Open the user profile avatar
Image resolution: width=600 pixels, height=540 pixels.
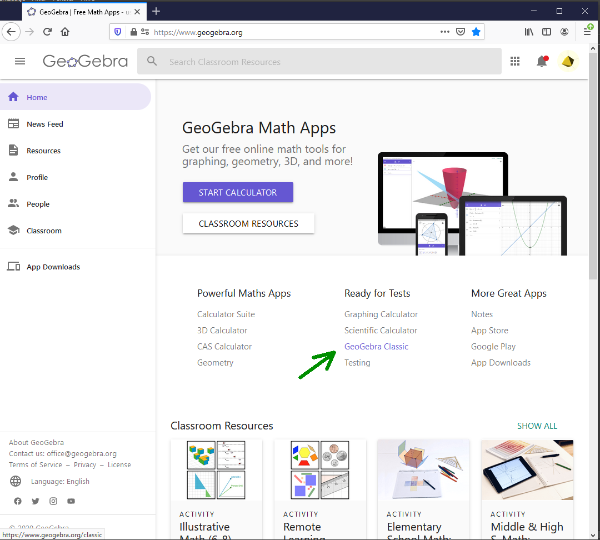coord(568,61)
